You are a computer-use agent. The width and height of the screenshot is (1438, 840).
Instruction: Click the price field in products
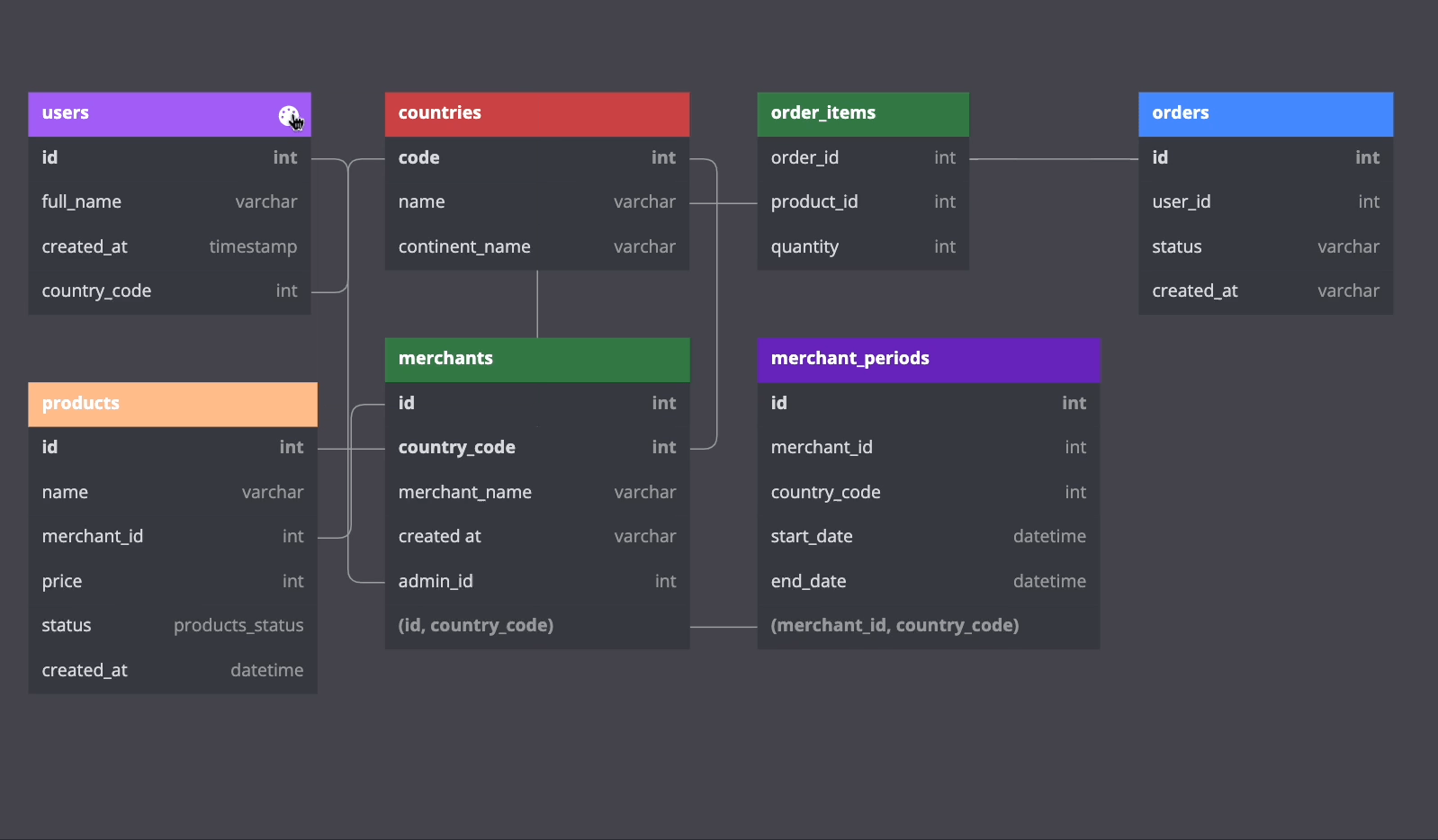point(173,582)
